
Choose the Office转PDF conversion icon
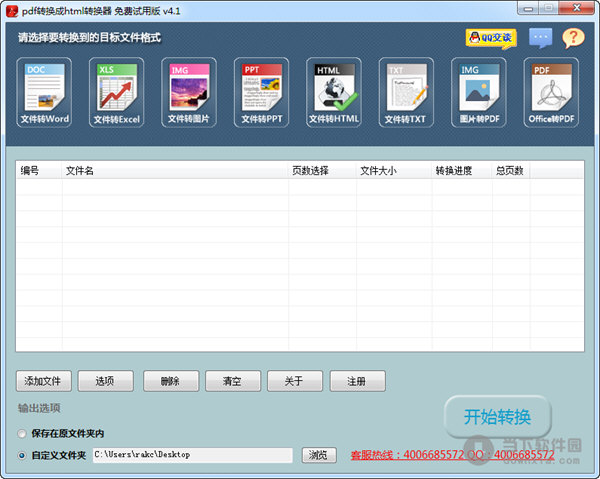coord(551,92)
